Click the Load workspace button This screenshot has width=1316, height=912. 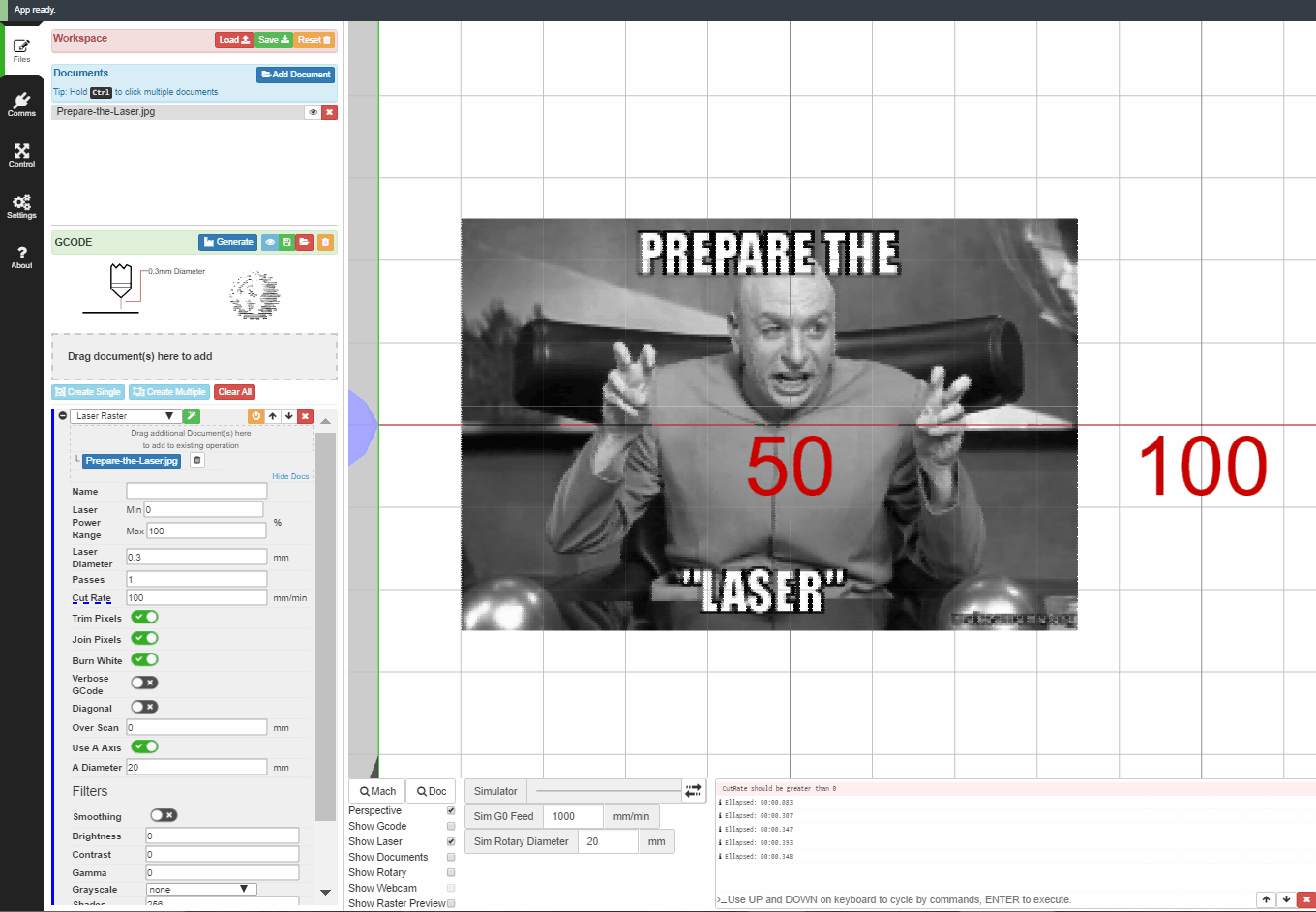click(234, 40)
